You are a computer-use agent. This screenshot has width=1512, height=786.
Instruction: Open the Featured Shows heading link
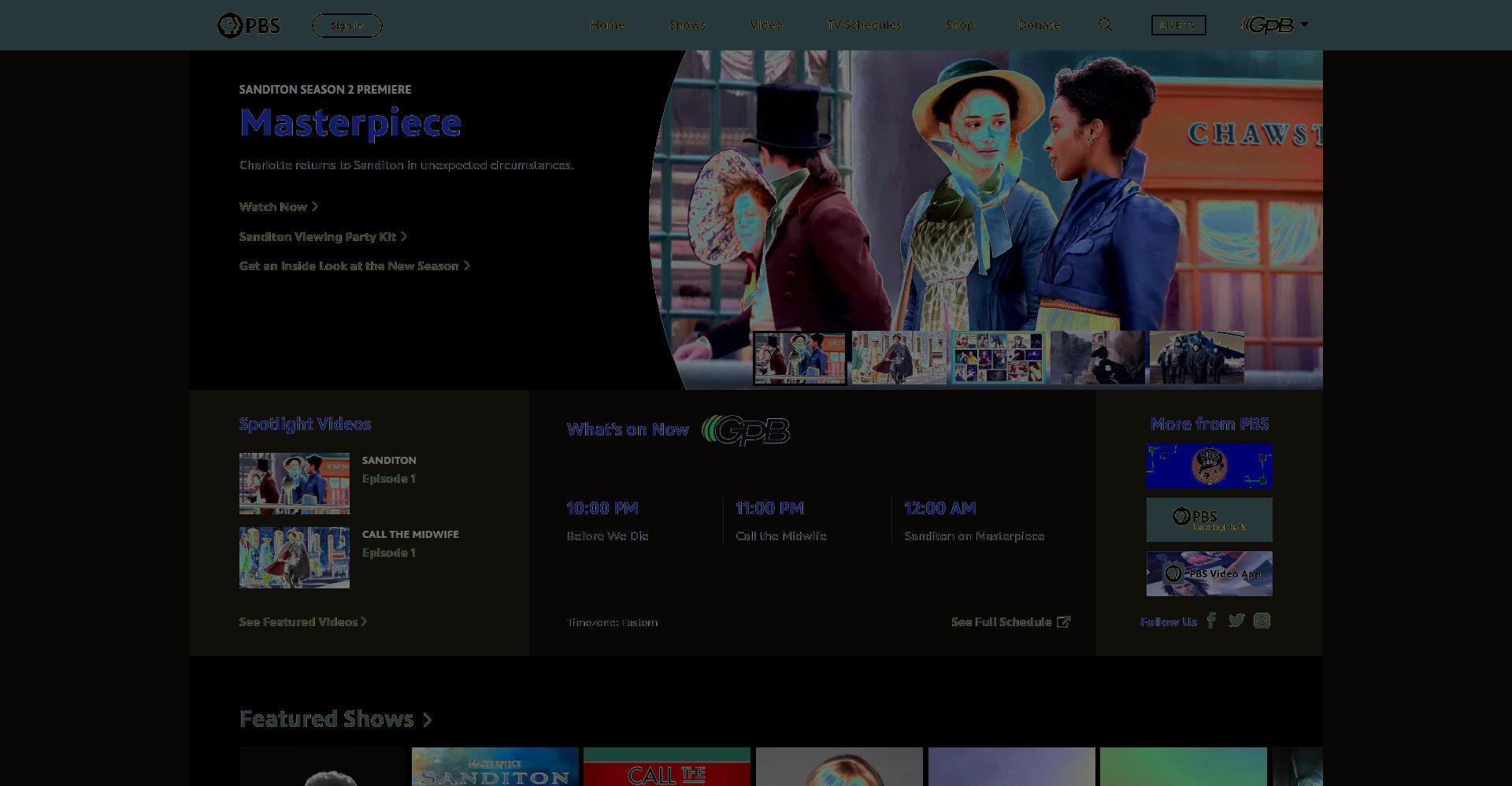point(335,719)
